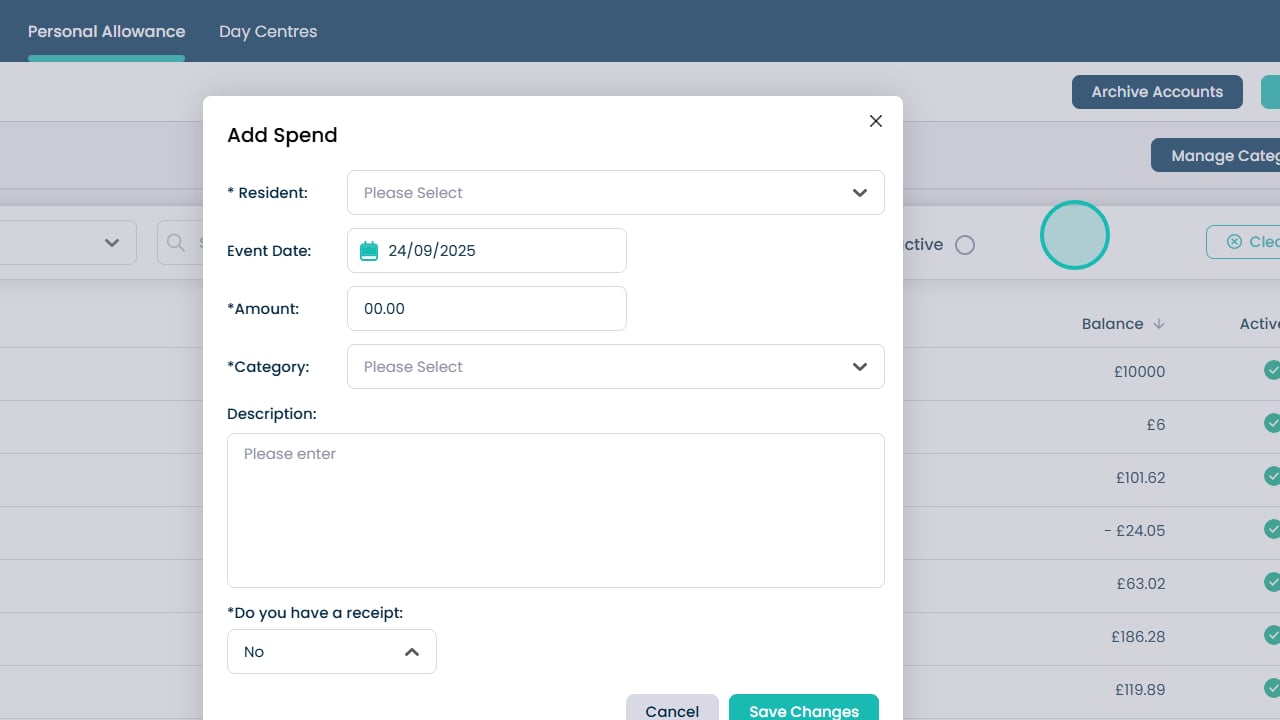
Task: Open the Resident dropdown
Action: 615,193
